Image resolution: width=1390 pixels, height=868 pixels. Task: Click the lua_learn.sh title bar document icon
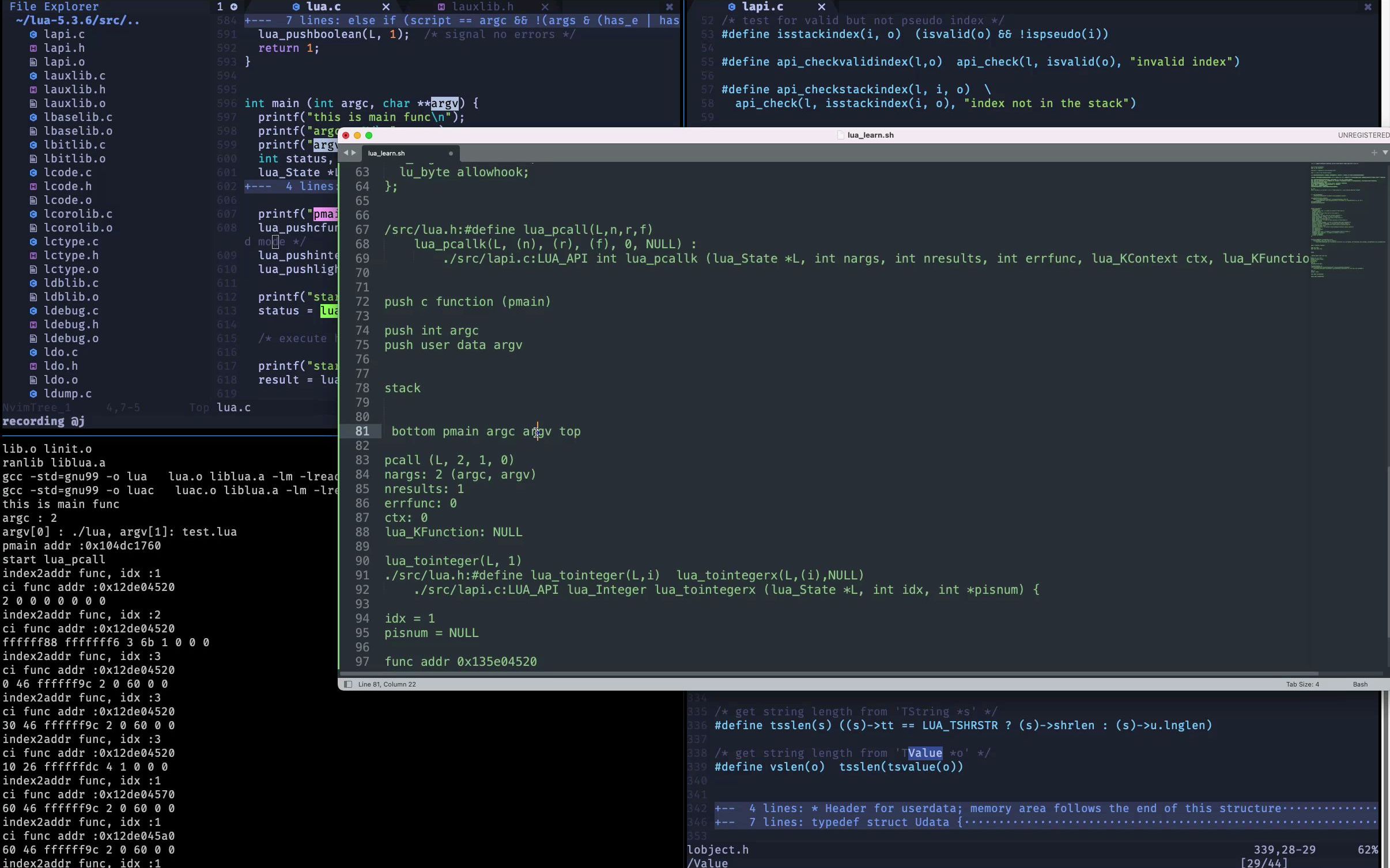[x=841, y=135]
